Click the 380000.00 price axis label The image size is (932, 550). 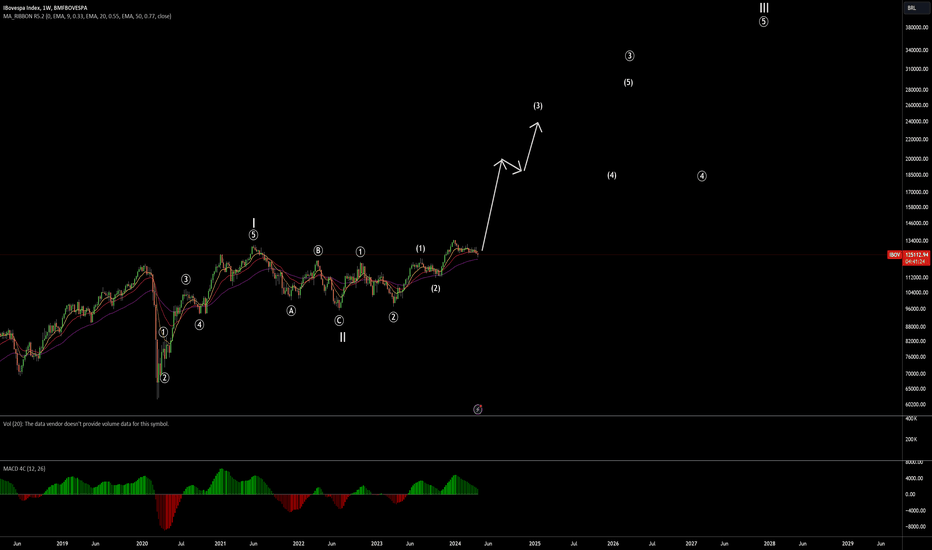[917, 27]
